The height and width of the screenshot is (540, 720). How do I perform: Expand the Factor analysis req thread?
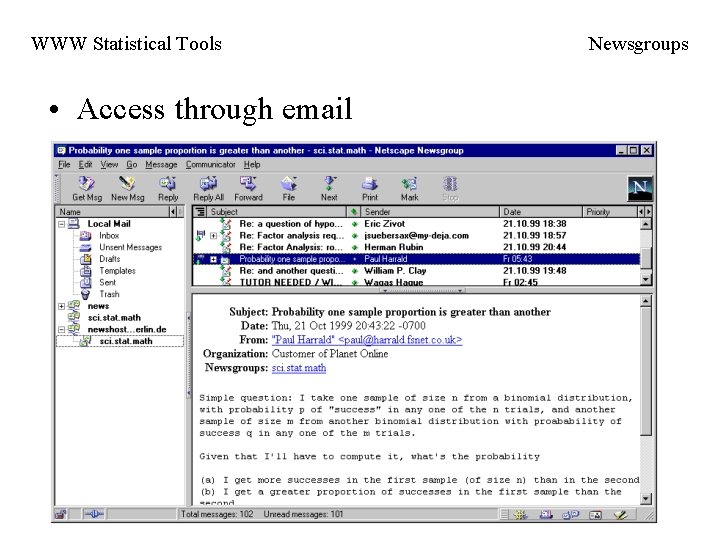[214, 236]
